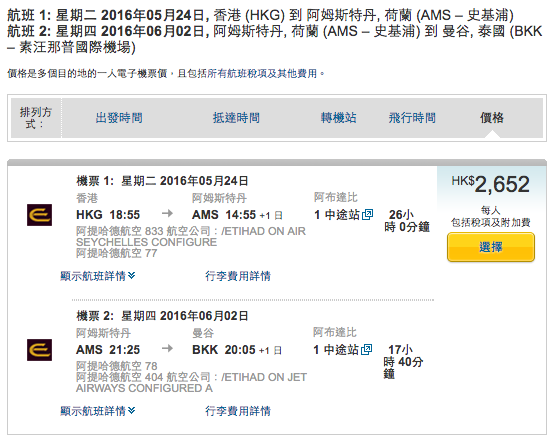Click Etihad logo for ticket 2
This screenshot has width=554, height=441.
39,350
